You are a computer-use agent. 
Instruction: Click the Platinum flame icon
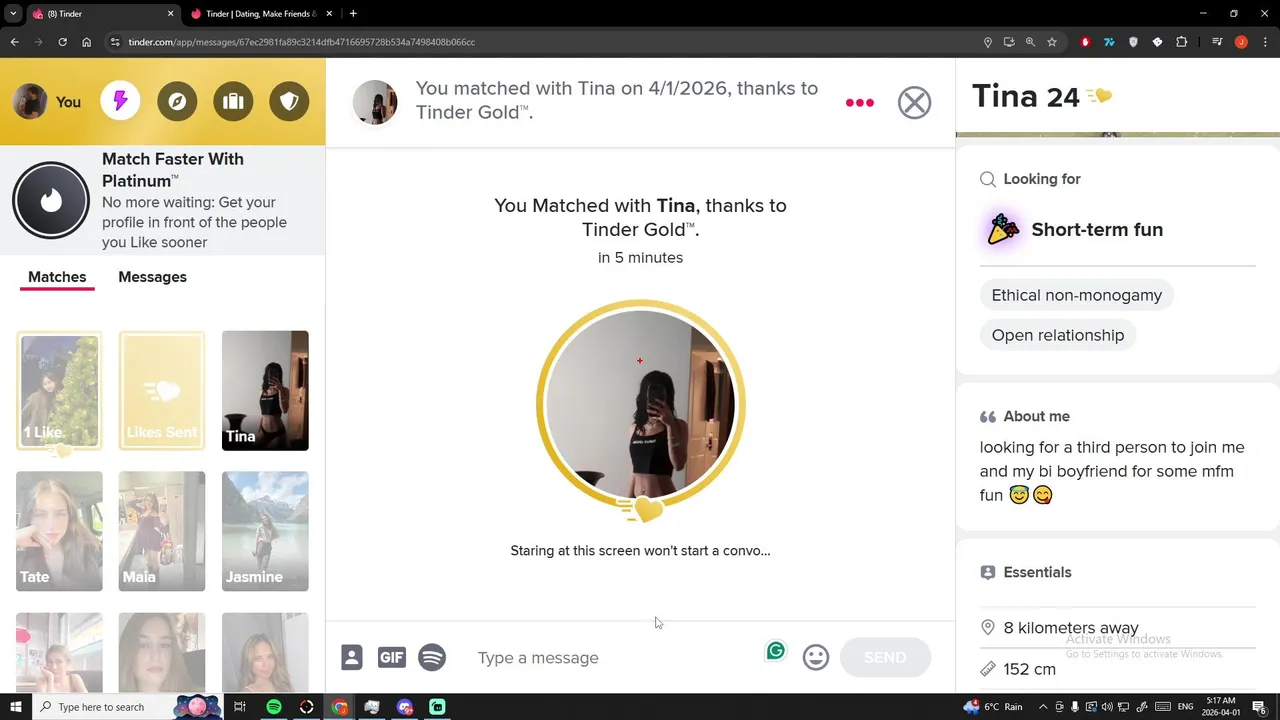pos(51,200)
